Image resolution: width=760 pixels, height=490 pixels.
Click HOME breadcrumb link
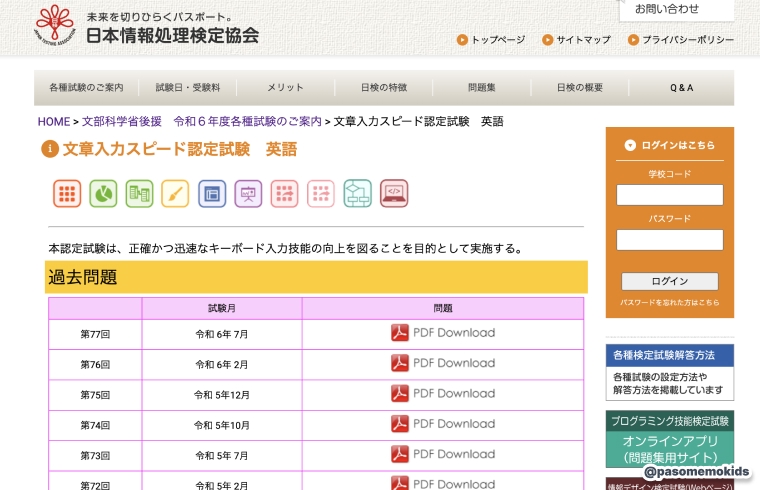click(54, 122)
